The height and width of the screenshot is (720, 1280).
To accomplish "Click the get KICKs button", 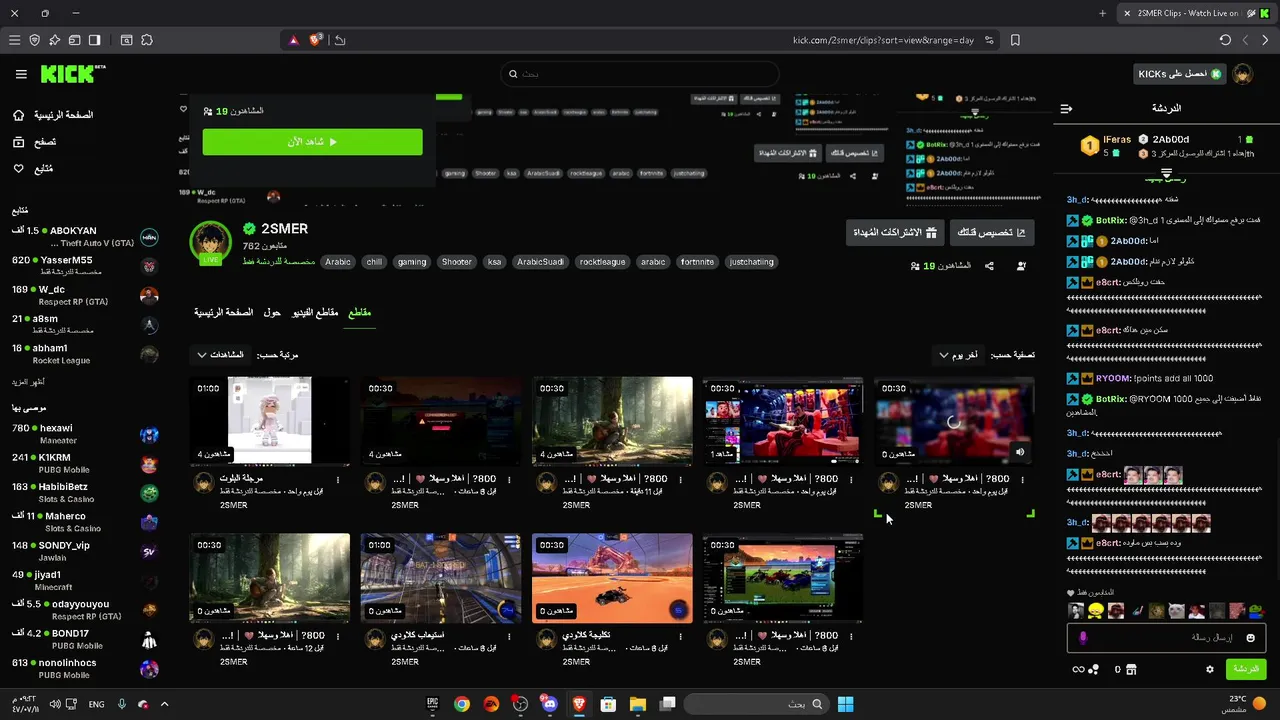I will click(x=1180, y=74).
